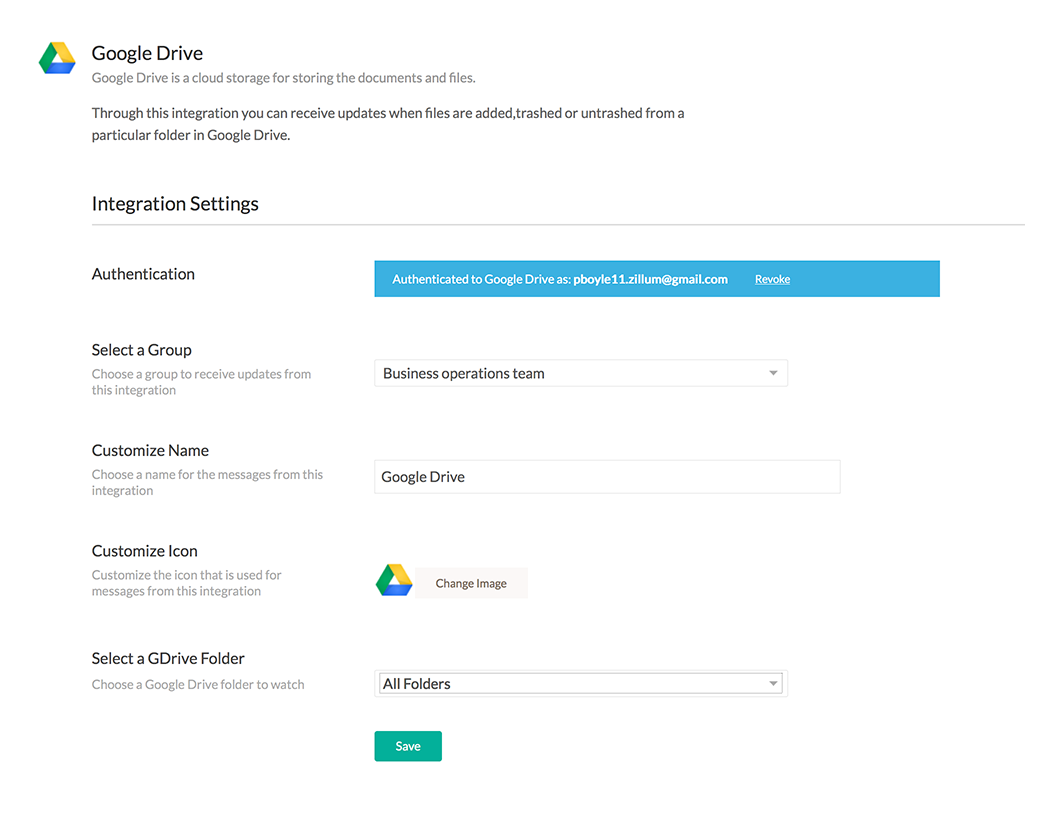Click the arrow on the All Folders dropdown
Viewport: 1044px width, 839px height.
click(773, 683)
